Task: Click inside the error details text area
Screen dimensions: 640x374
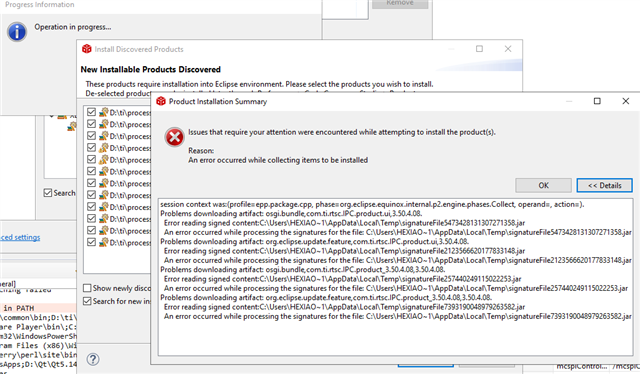Action: pyautogui.click(x=396, y=278)
